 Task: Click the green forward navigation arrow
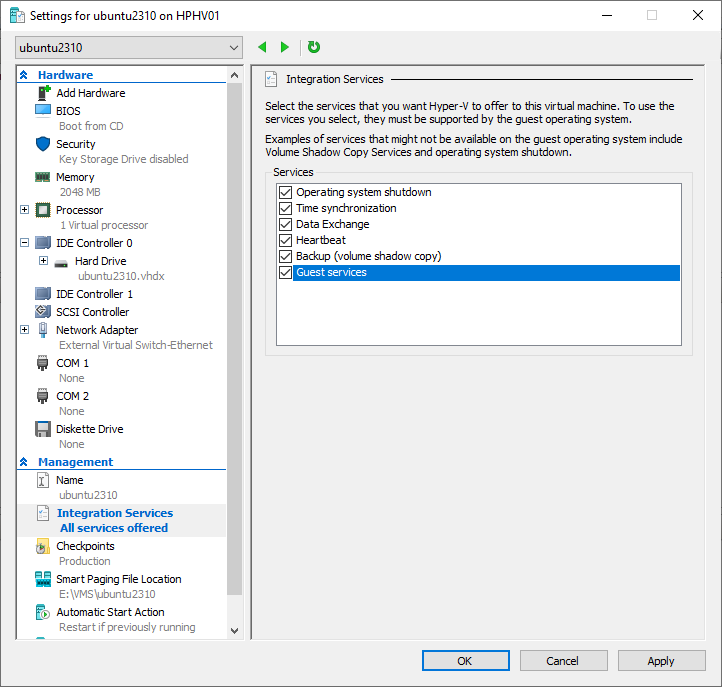click(285, 47)
